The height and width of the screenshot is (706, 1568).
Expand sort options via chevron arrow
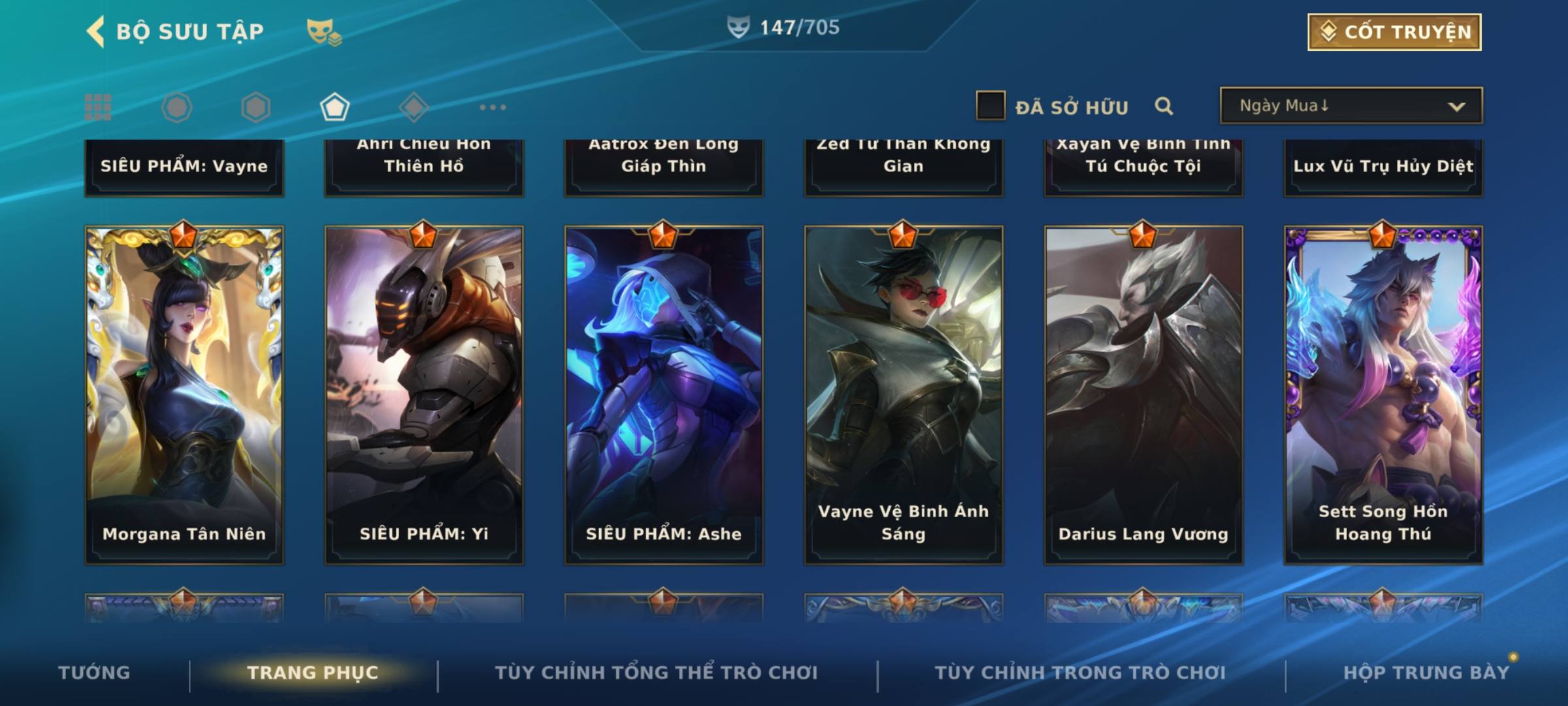click(x=1456, y=107)
